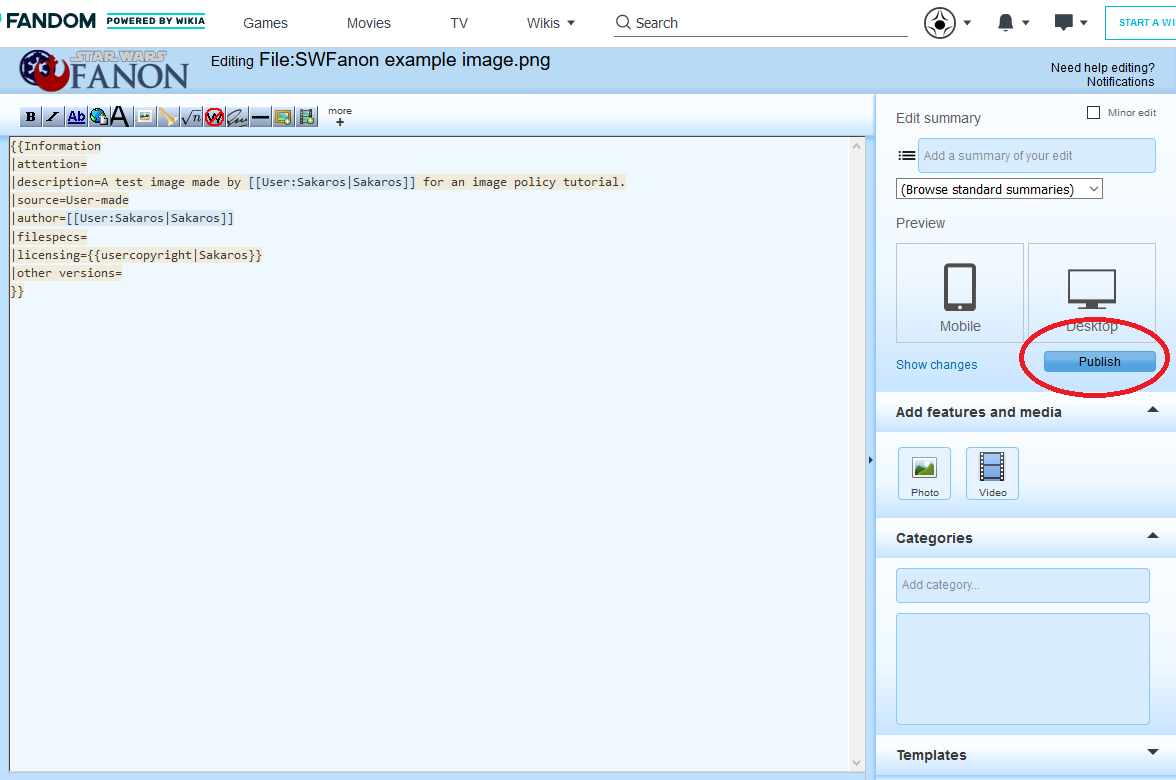Collapse Add features and media section
The height and width of the screenshot is (780, 1176).
[x=1153, y=410]
